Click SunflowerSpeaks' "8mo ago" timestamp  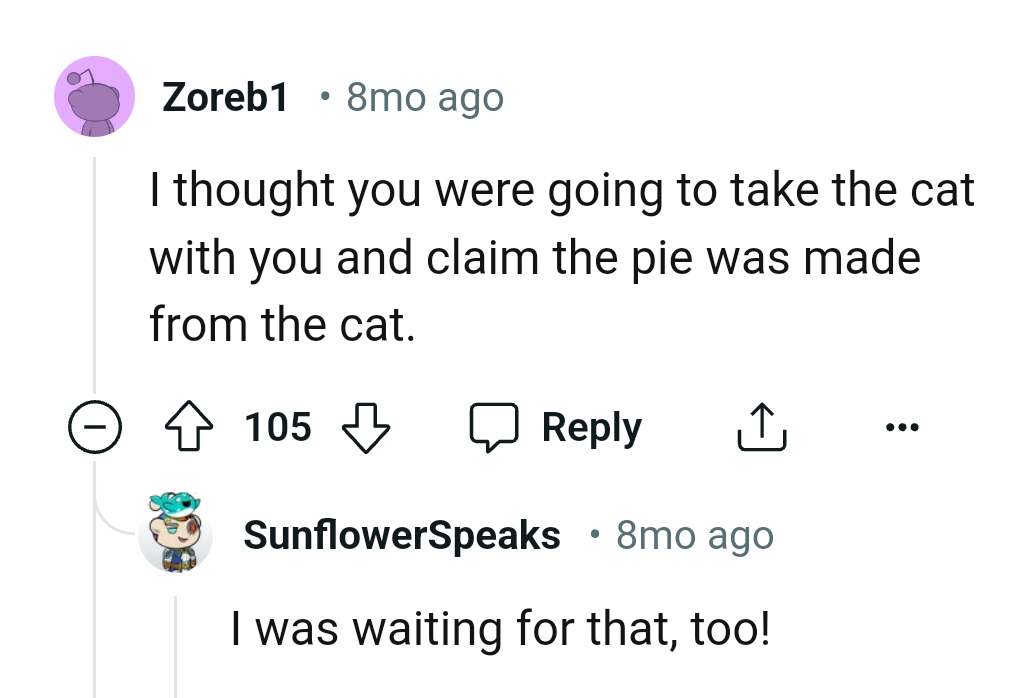(x=695, y=535)
